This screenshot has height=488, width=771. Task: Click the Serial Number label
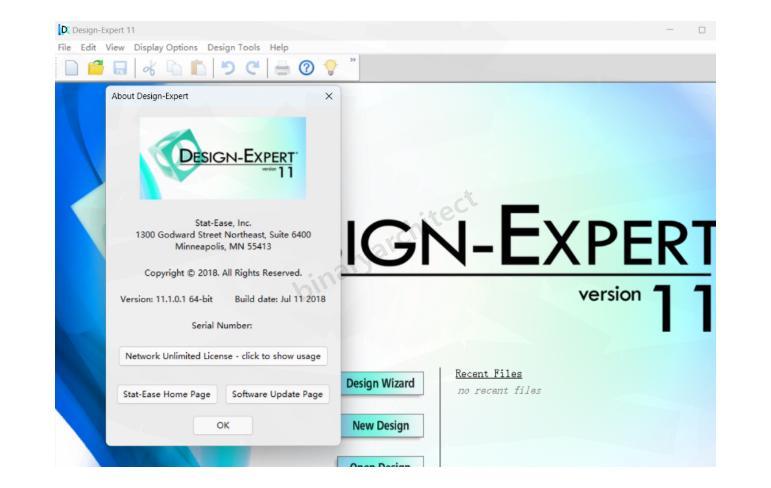222,326
